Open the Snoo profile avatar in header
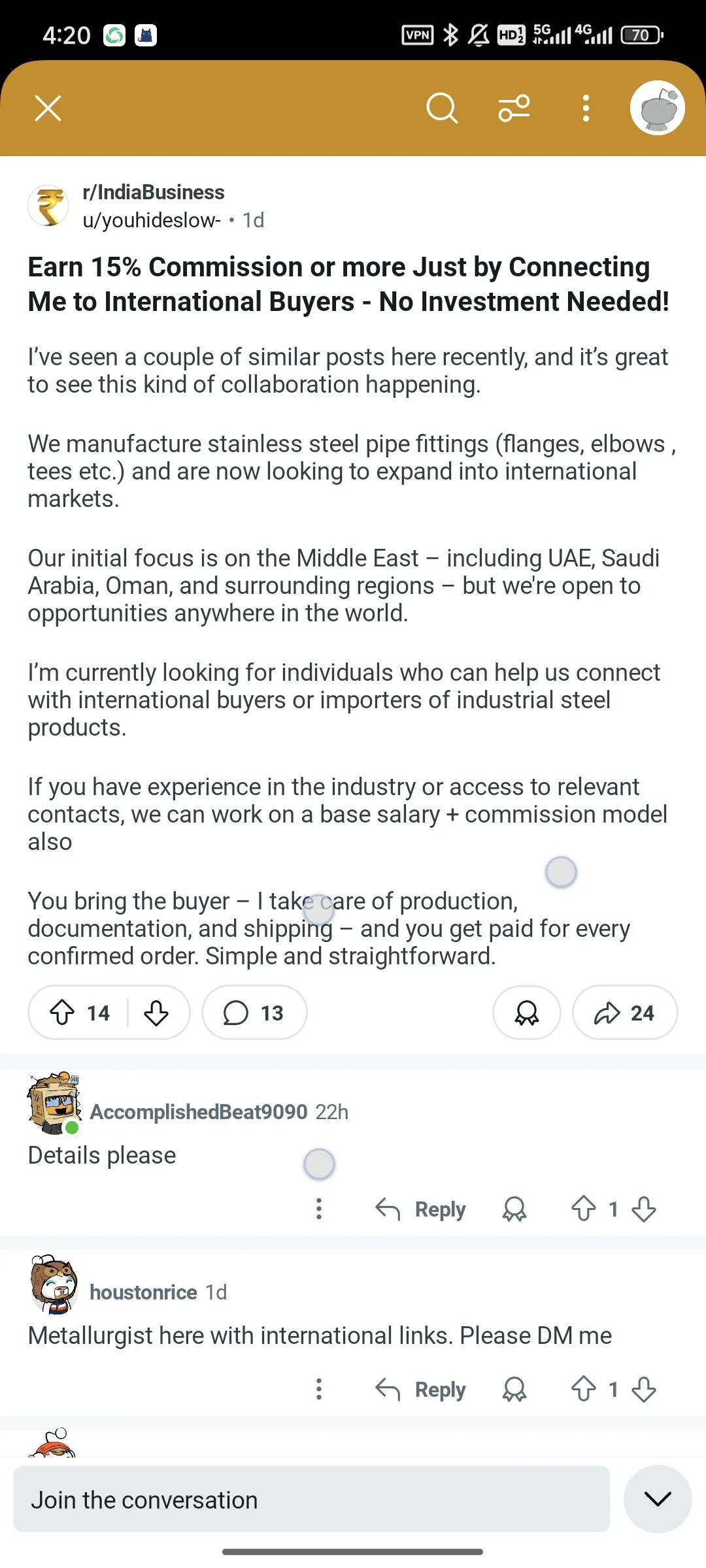 coord(658,108)
